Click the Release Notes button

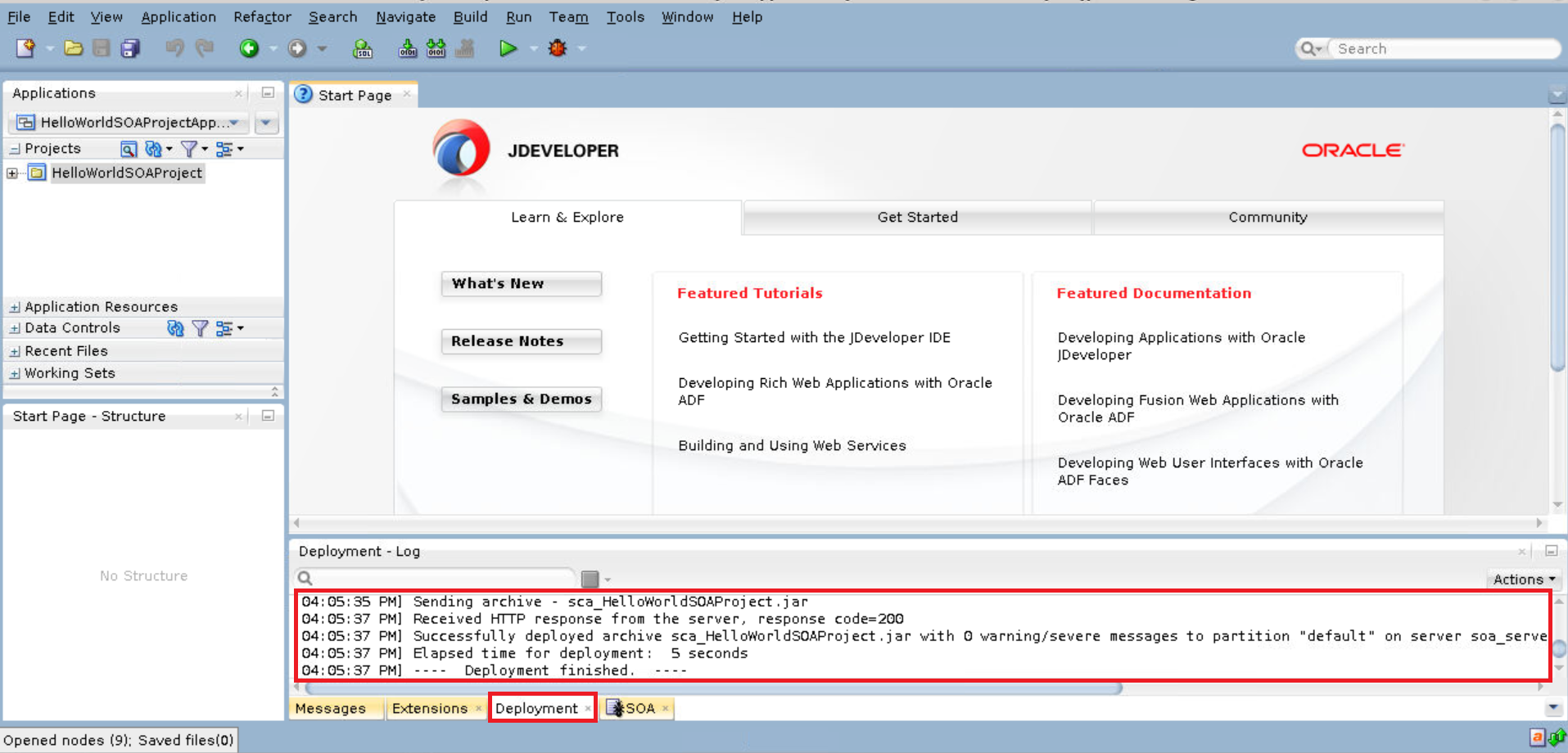(521, 341)
